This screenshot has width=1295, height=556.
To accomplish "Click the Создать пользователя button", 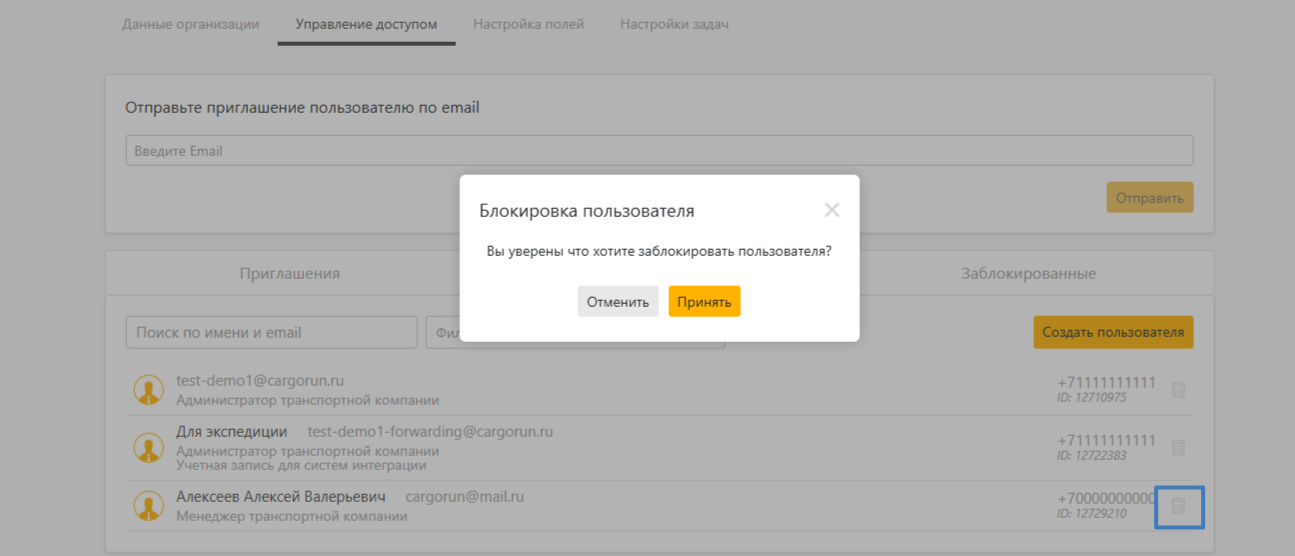I will (1113, 332).
